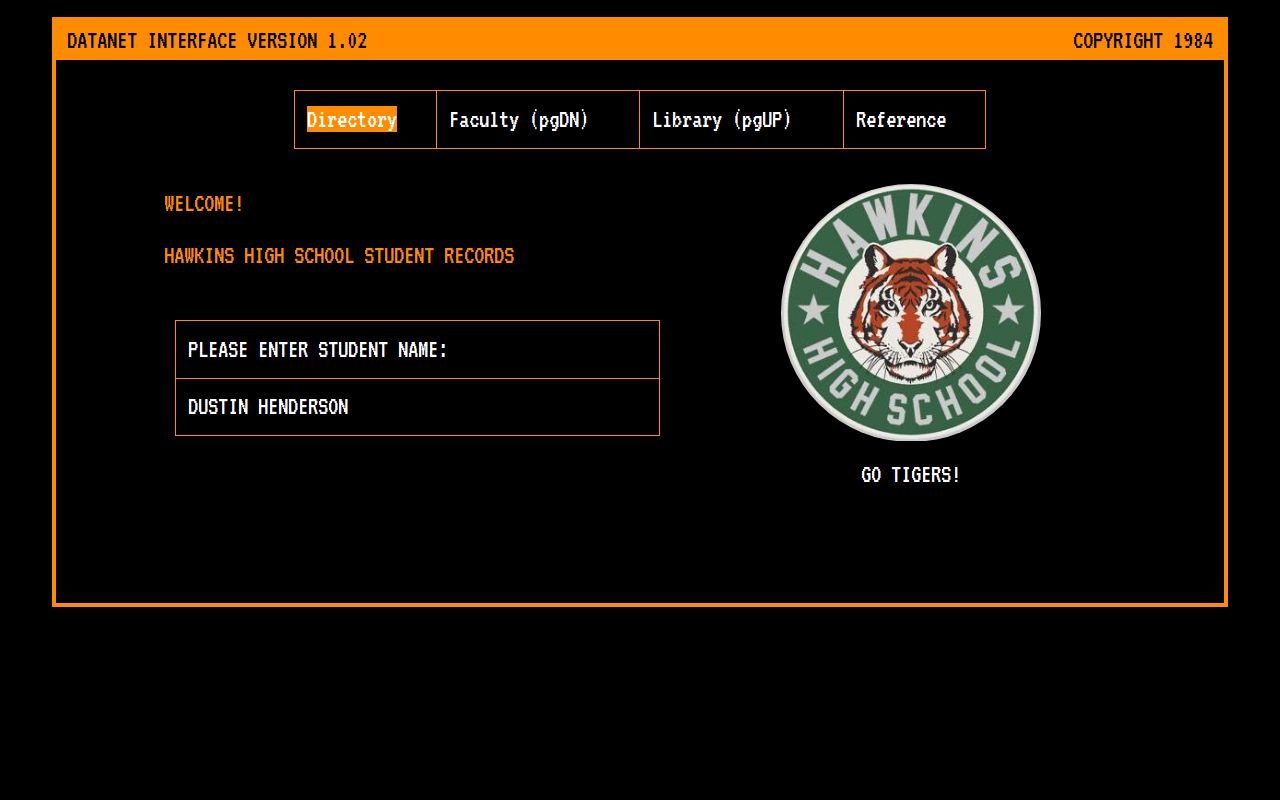The width and height of the screenshot is (1280, 800).
Task: Click the WELCOME! heading
Action: (x=204, y=204)
